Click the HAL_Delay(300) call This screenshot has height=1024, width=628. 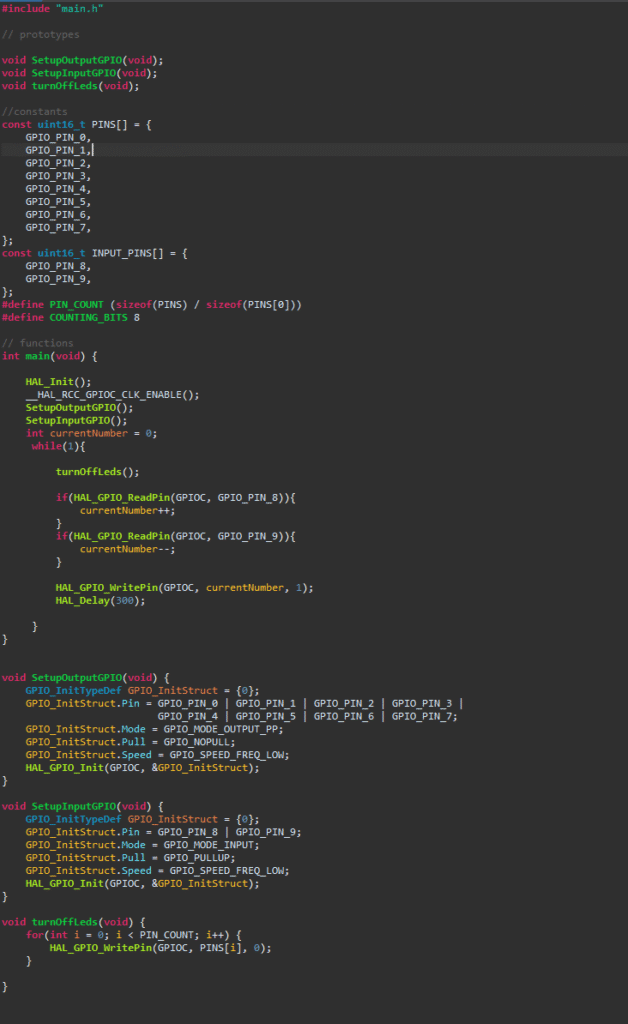[x=100, y=600]
